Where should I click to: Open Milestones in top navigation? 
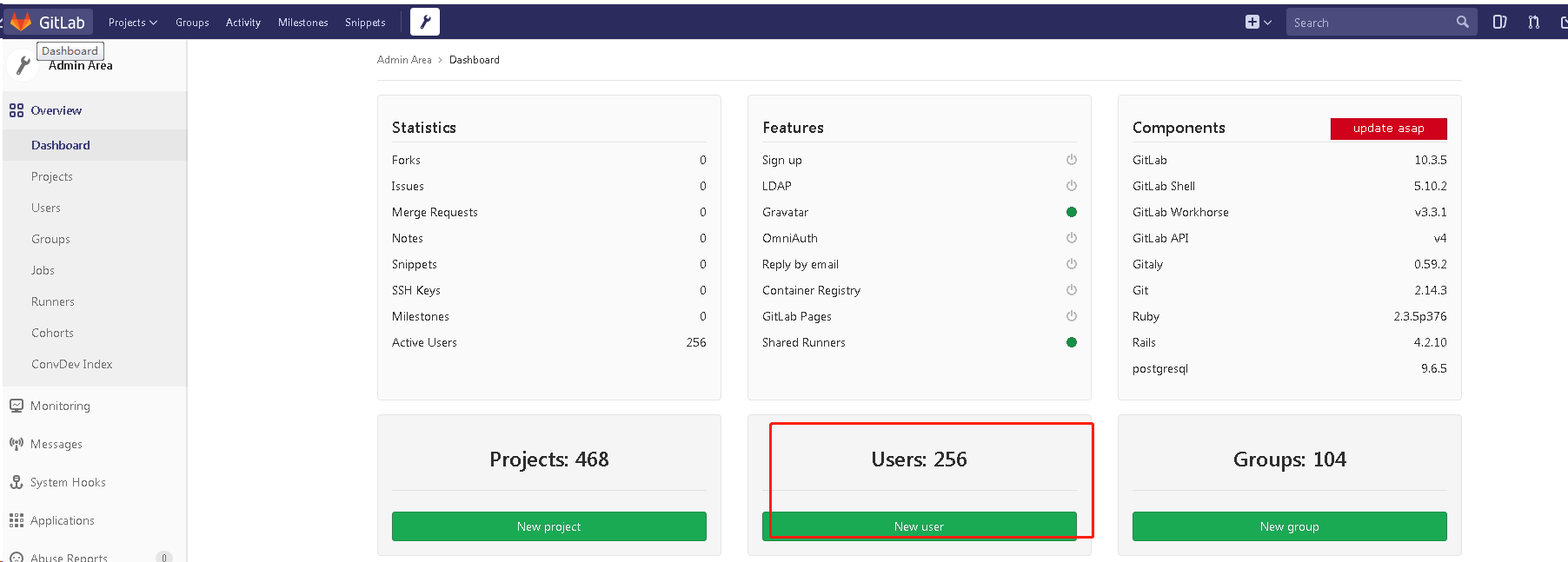[x=303, y=23]
